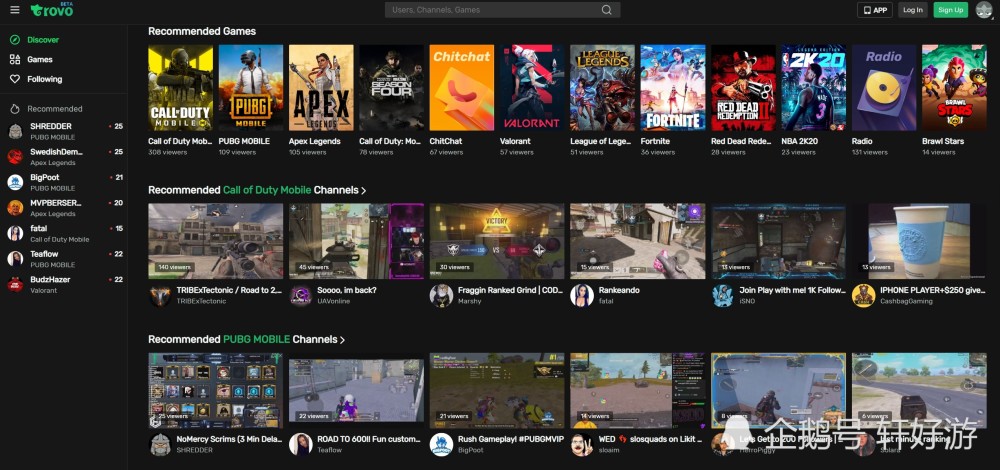Click MVPBERSER avatar in sidebar
This screenshot has height=470, width=1000.
tap(15, 208)
